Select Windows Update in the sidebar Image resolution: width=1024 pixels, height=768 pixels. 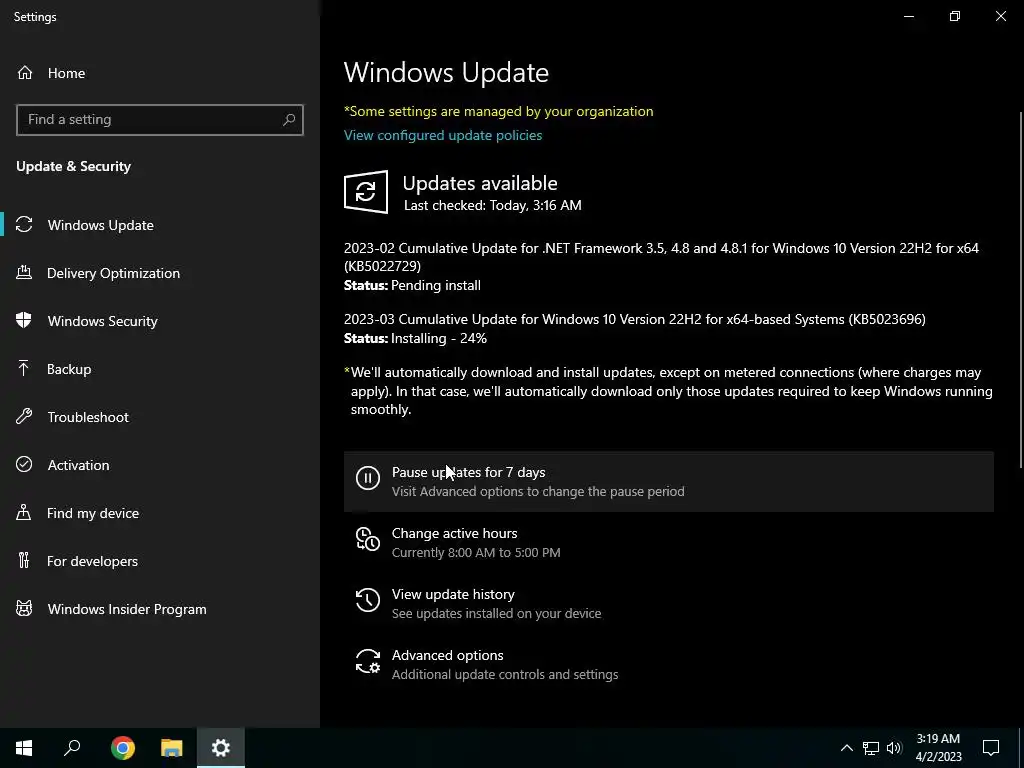pyautogui.click(x=160, y=225)
